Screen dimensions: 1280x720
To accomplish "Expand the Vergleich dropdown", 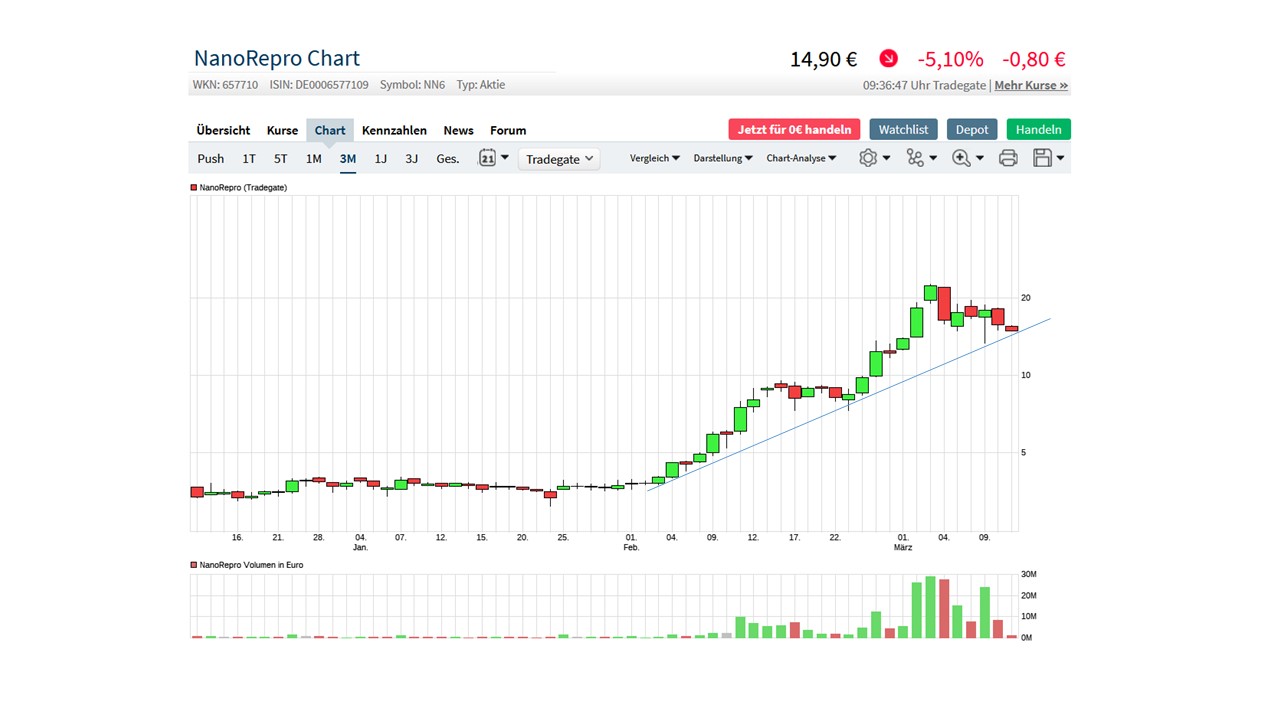I will click(x=655, y=158).
